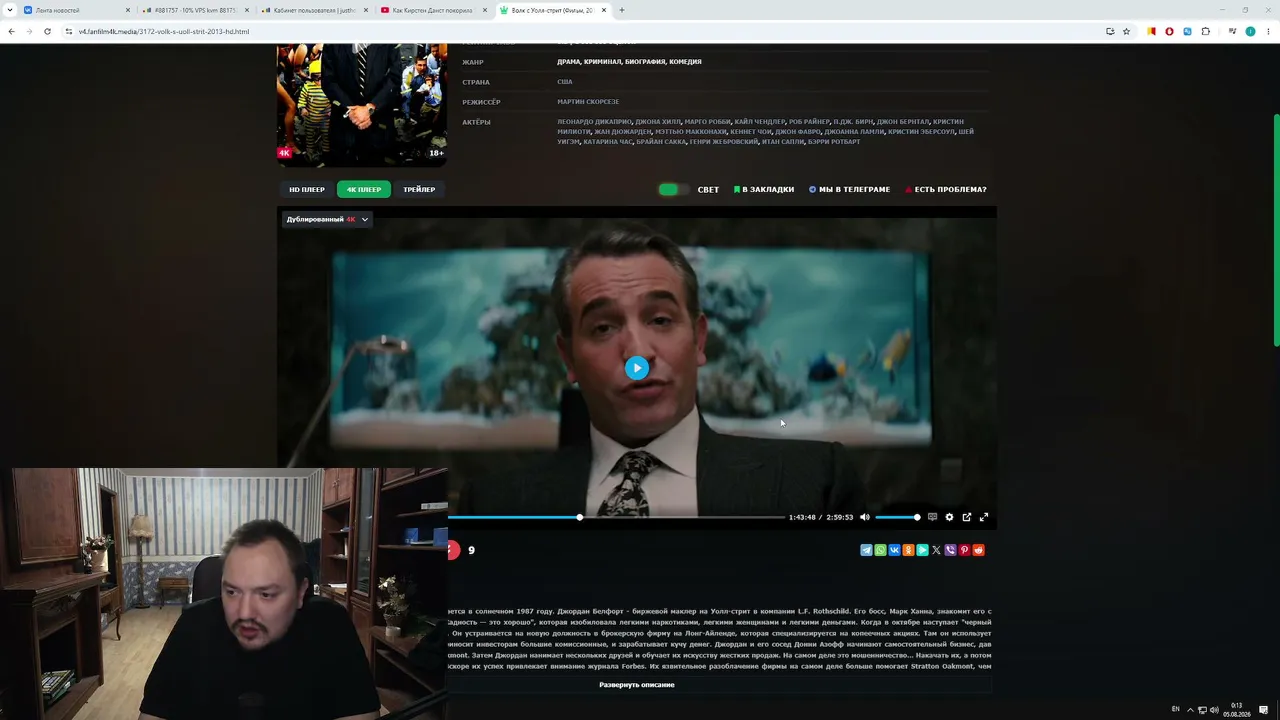1280x720 pixels.
Task: Switch to the Лента новостей browser tab
Action: 76,10
